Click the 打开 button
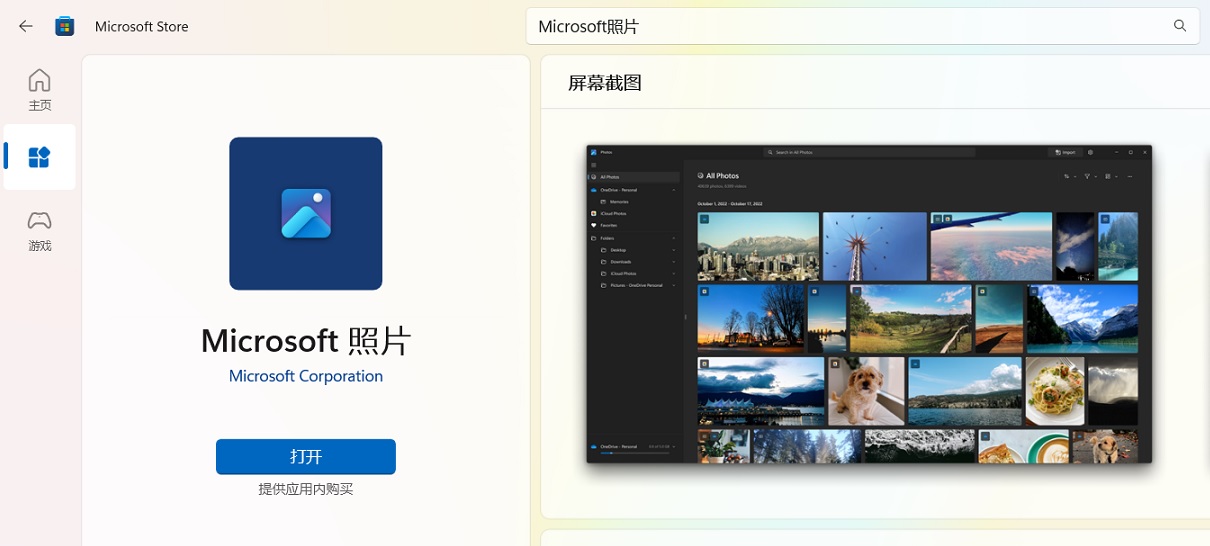This screenshot has height=546, width=1210. click(x=306, y=456)
